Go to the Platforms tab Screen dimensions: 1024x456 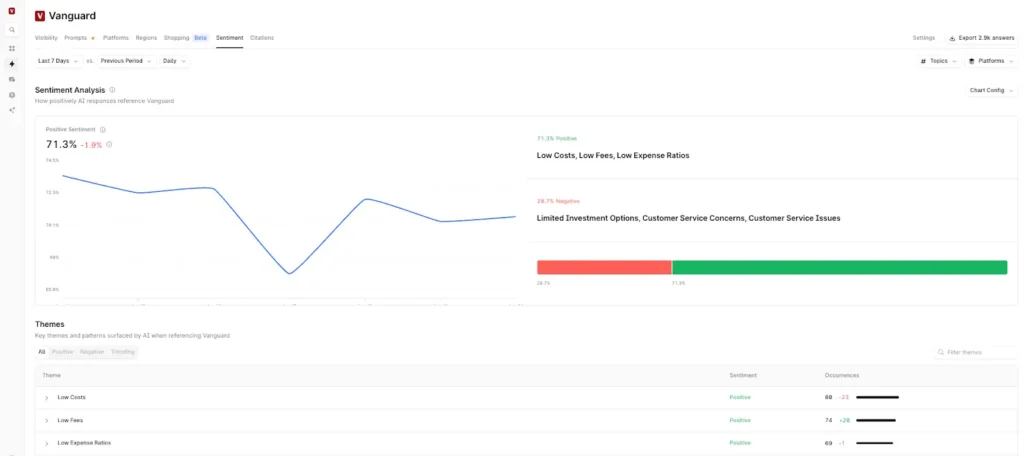(116, 38)
